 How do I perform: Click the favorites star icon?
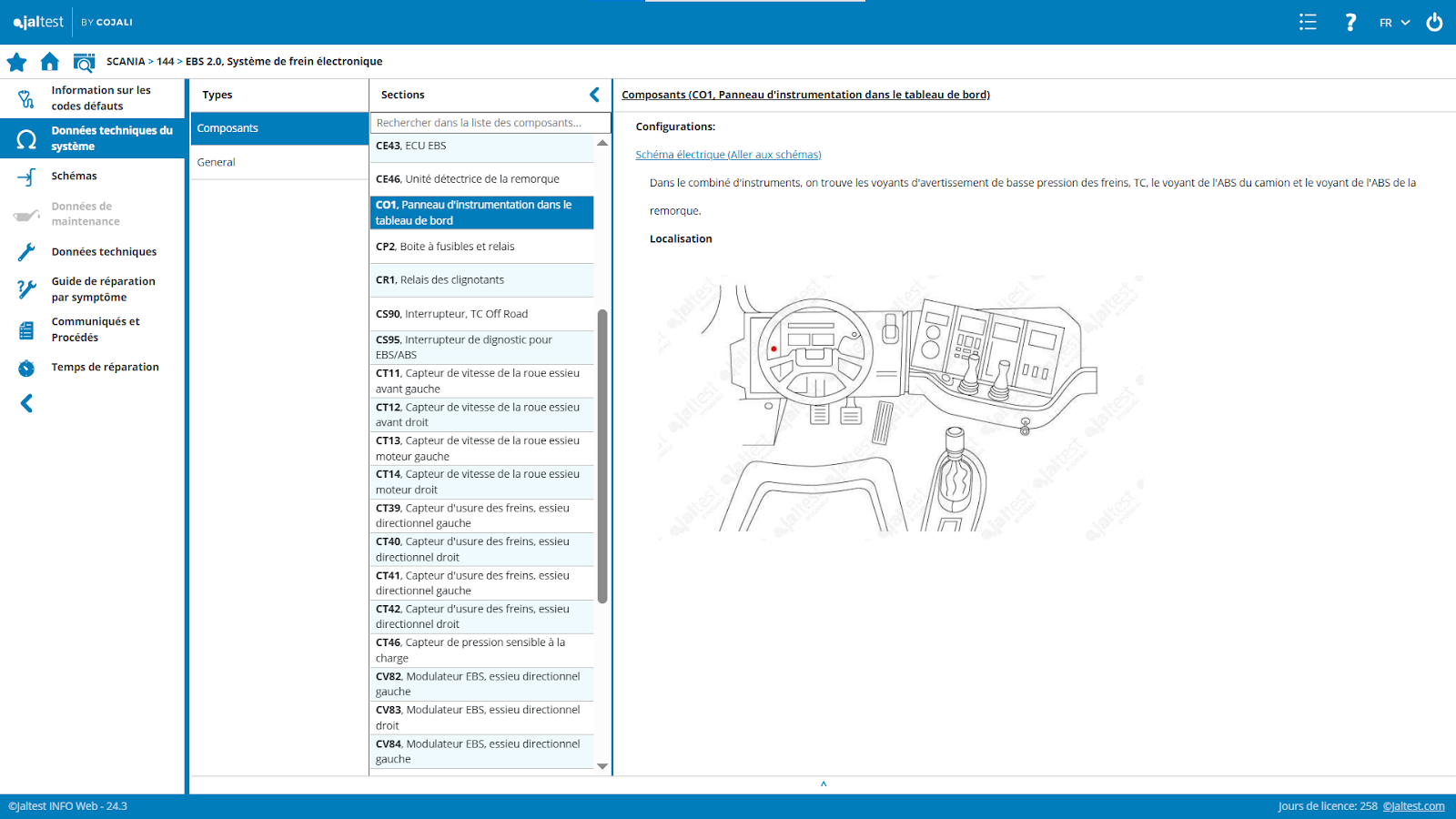[x=16, y=62]
